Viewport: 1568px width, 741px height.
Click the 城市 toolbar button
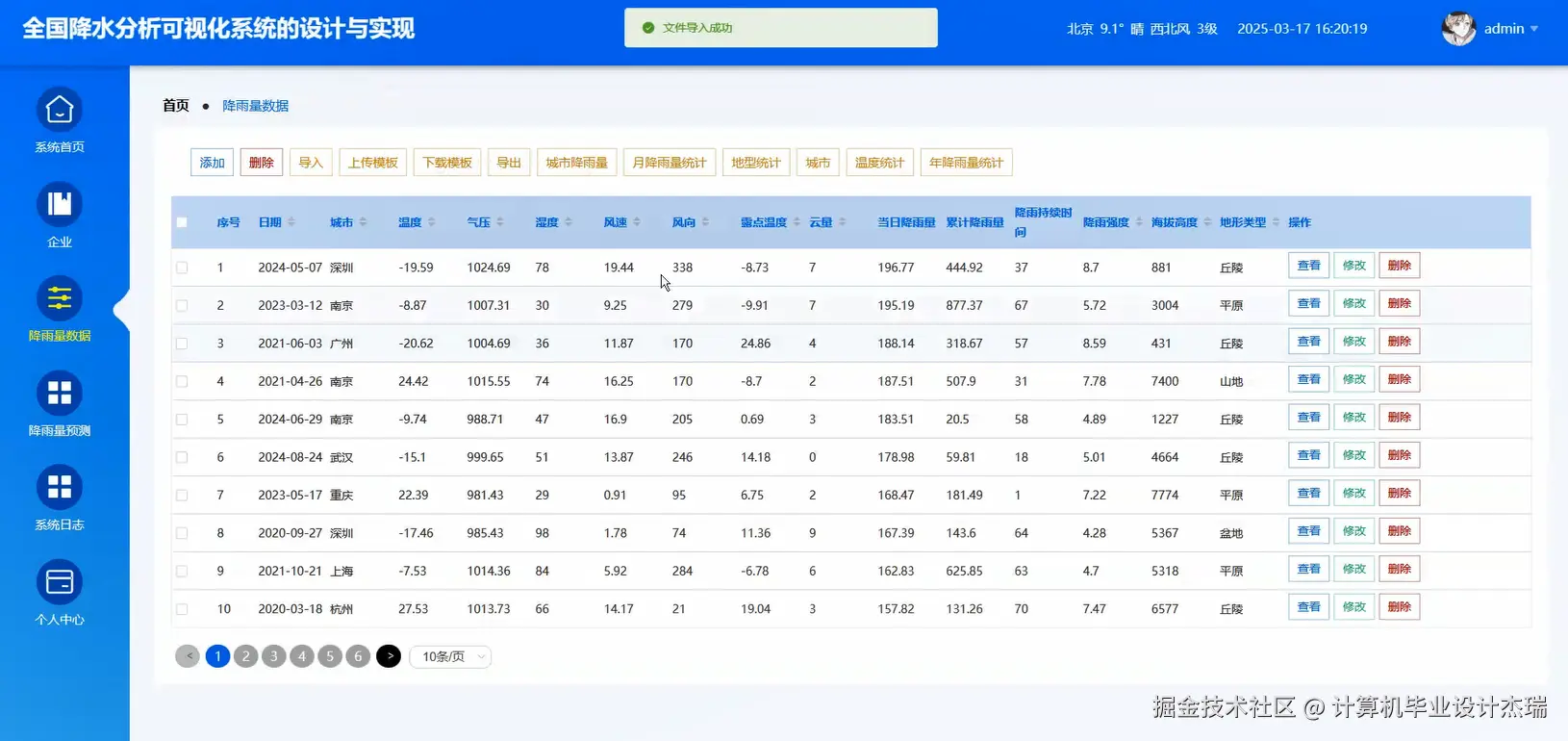[x=818, y=163]
